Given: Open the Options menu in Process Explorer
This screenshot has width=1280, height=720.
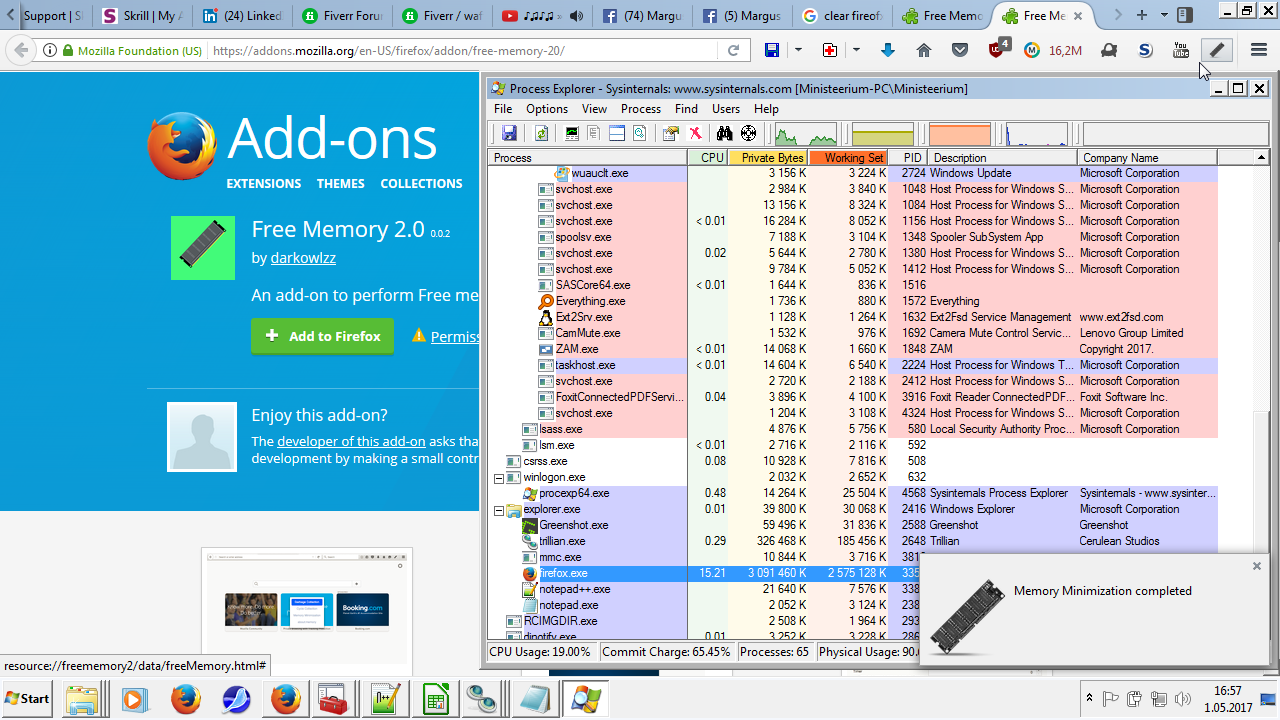Looking at the screenshot, I should [x=547, y=109].
